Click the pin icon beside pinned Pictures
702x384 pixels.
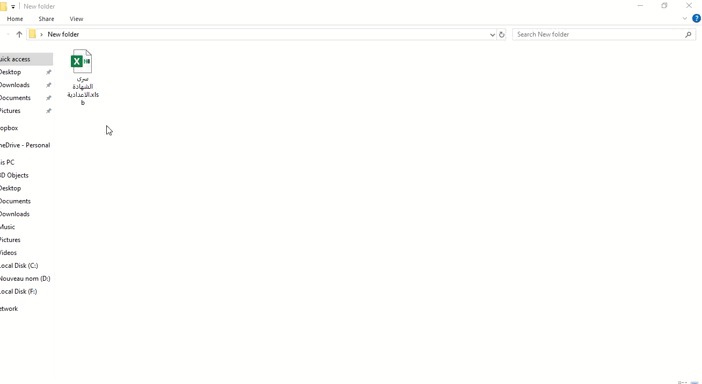pyautogui.click(x=48, y=111)
